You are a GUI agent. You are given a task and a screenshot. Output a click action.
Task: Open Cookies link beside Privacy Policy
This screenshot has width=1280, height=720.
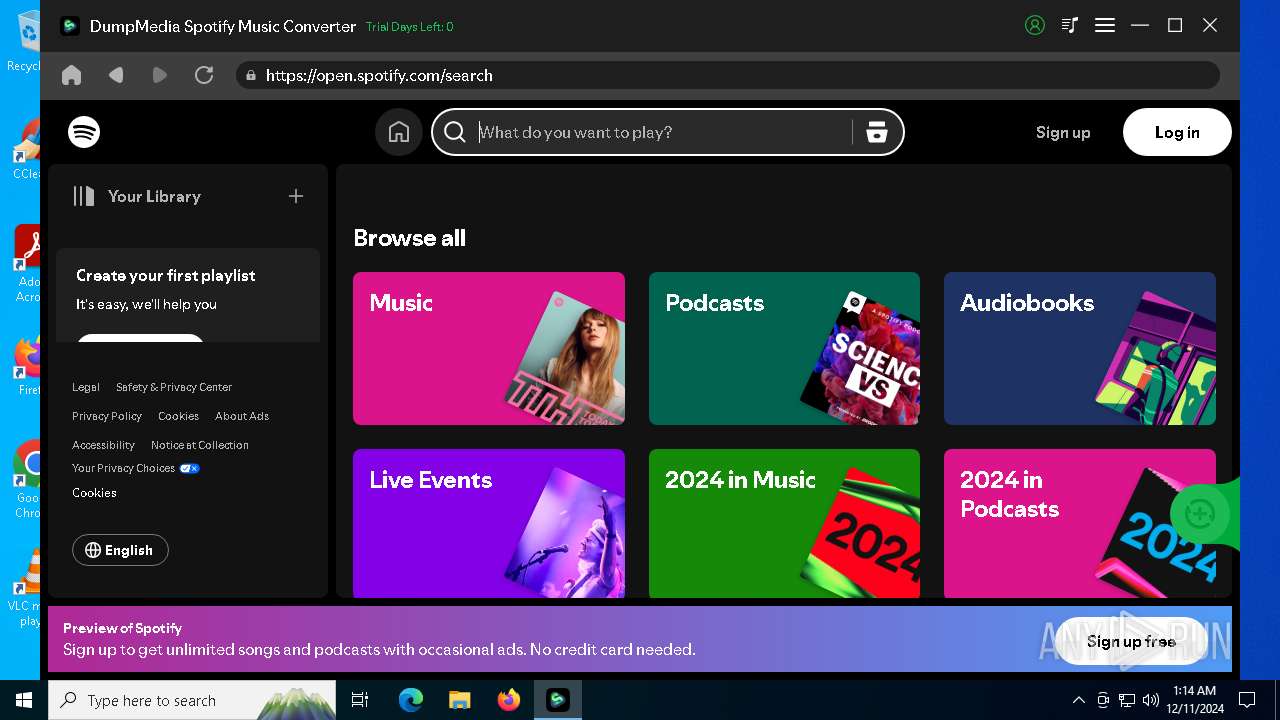pos(178,416)
